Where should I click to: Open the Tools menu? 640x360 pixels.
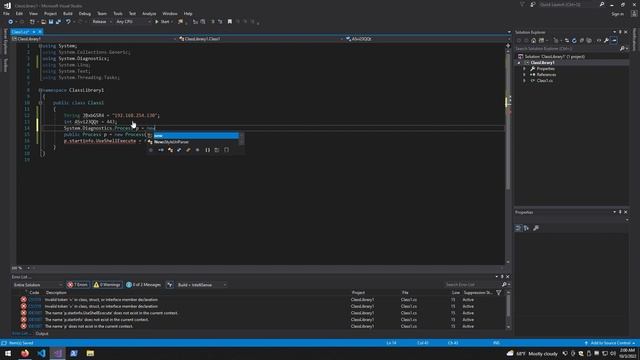coord(118,13)
